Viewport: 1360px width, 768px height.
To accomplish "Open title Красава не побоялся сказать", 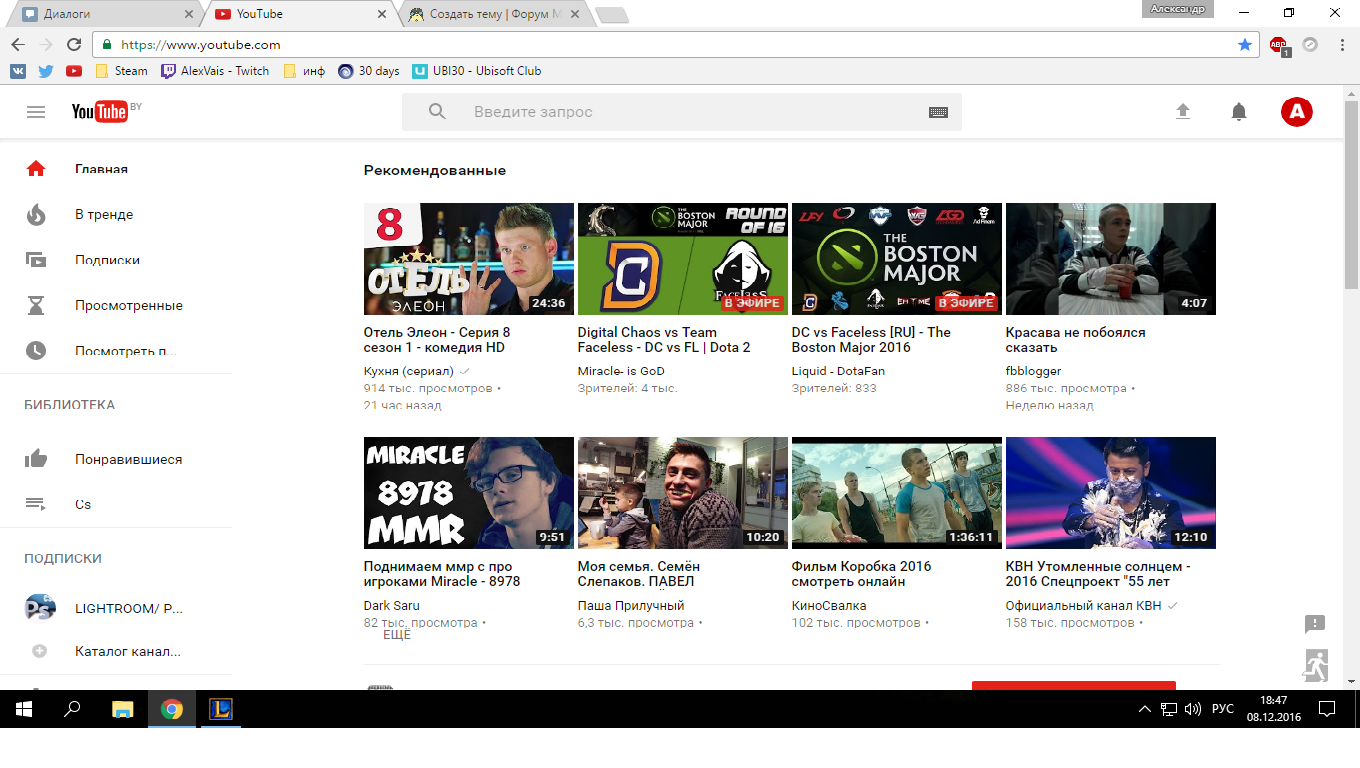I will pyautogui.click(x=1076, y=340).
